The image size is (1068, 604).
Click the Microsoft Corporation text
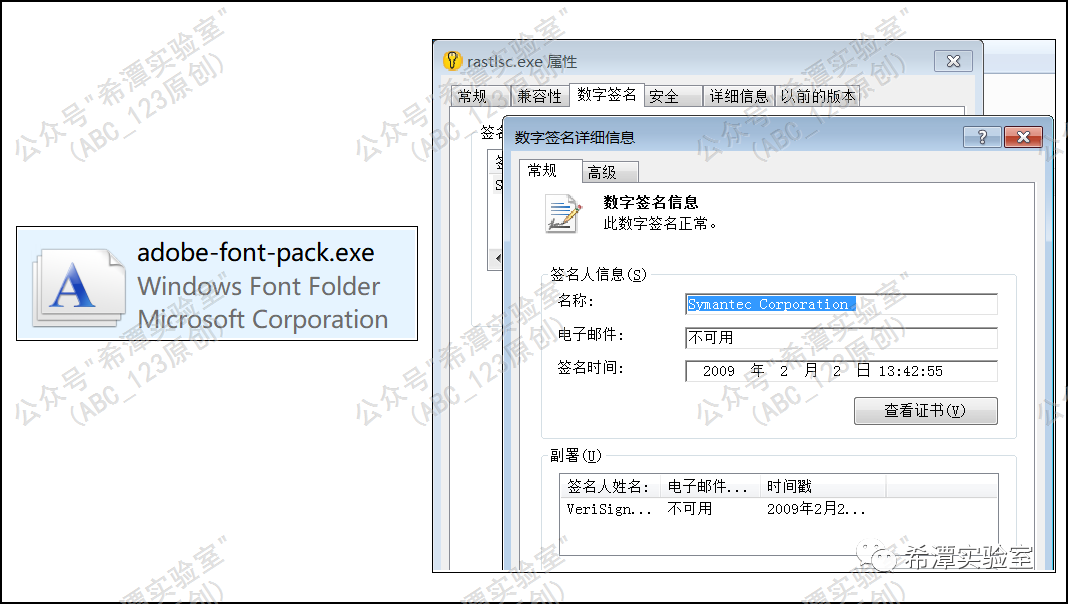coord(263,319)
